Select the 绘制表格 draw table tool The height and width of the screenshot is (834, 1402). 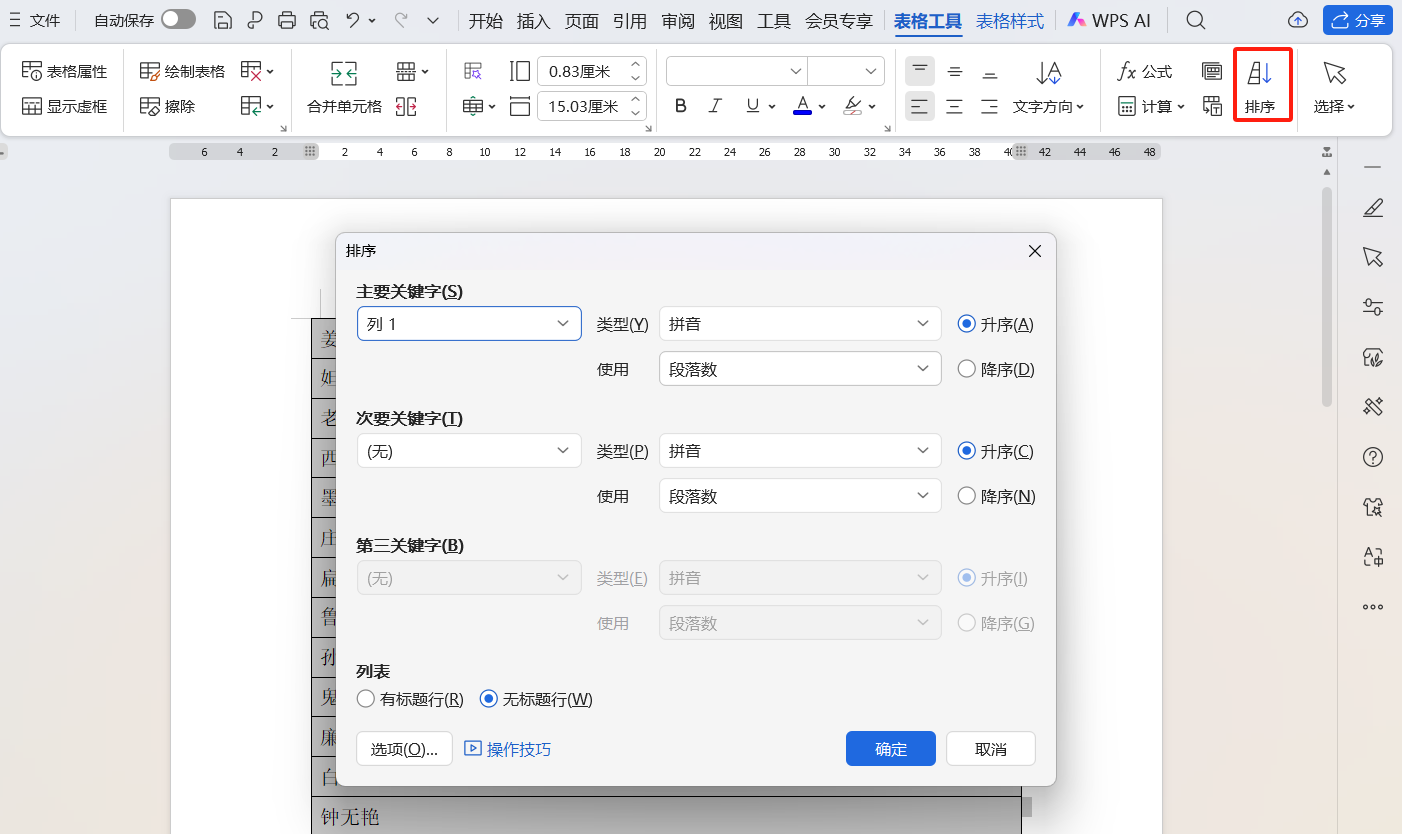[x=180, y=70]
